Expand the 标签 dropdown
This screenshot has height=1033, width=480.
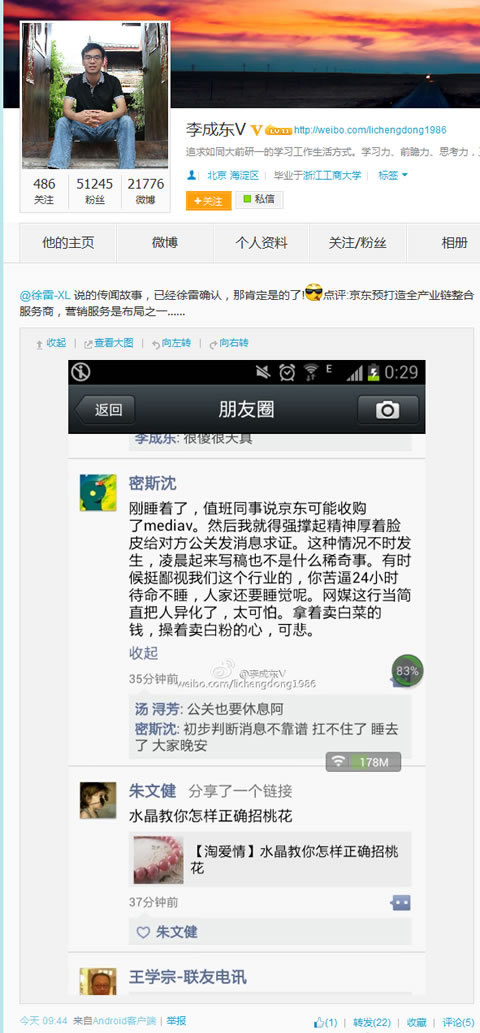(393, 175)
